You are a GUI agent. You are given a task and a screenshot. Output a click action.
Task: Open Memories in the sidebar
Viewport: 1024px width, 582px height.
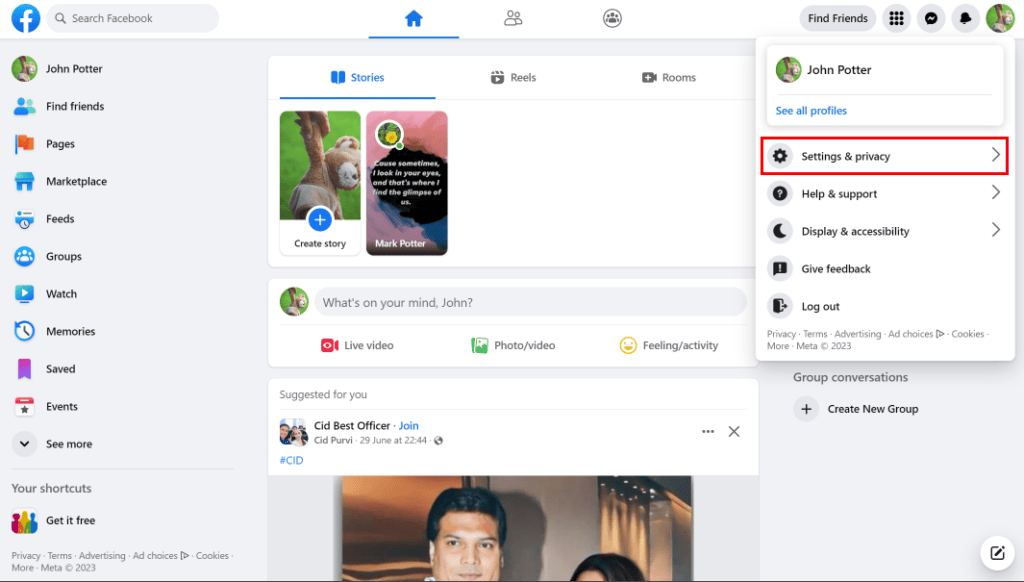coord(68,331)
